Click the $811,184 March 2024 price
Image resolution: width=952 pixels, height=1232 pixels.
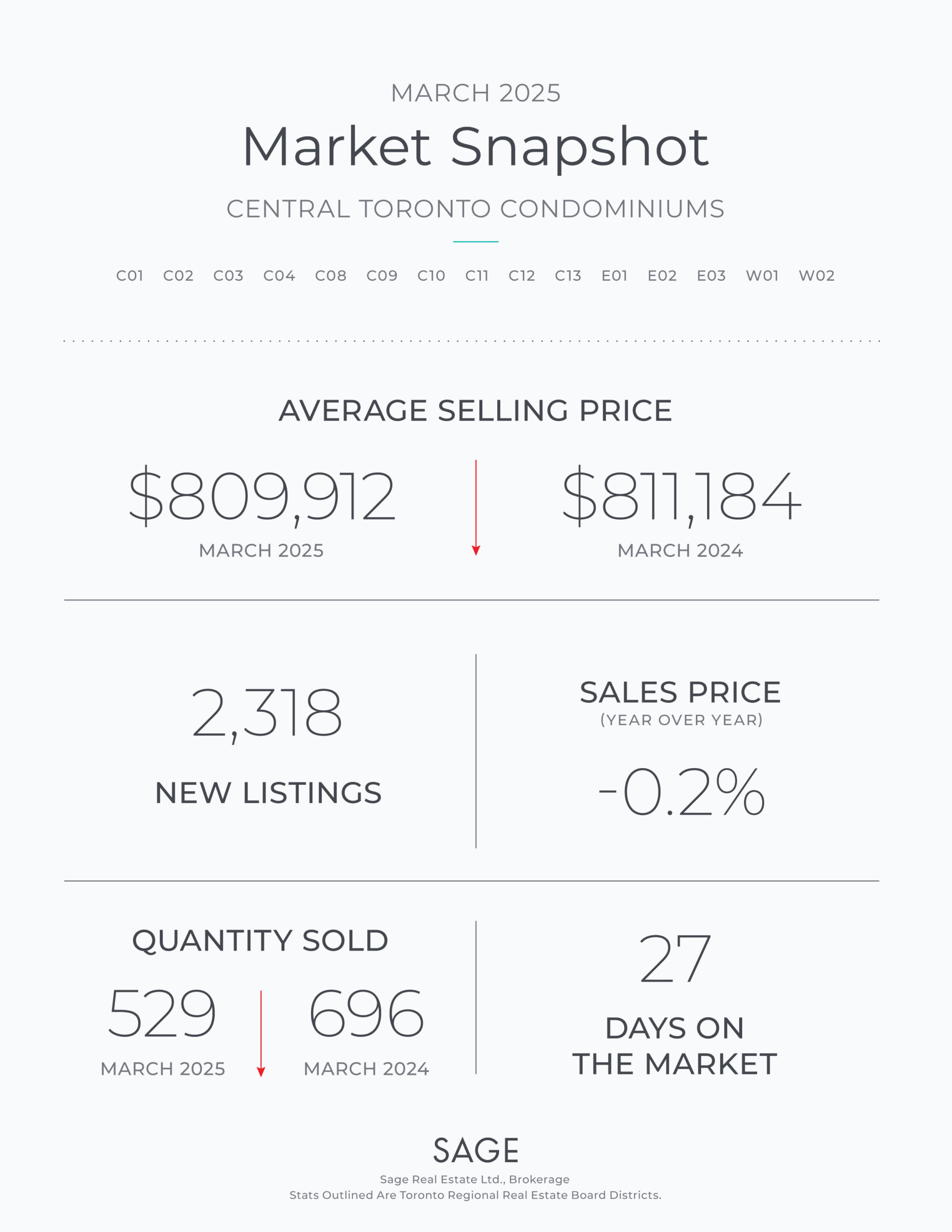point(681,496)
